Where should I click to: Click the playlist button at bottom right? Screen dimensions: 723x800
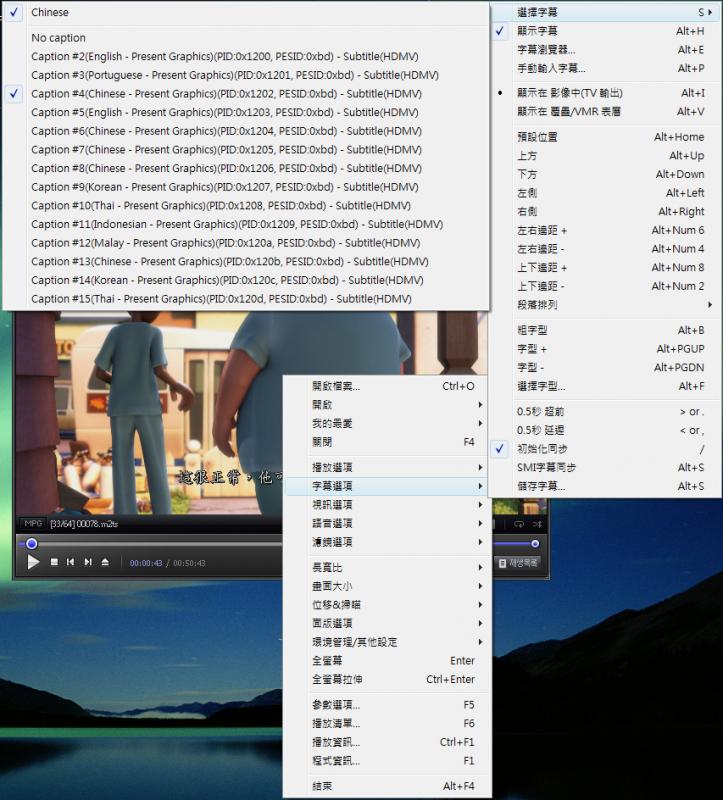click(518, 563)
